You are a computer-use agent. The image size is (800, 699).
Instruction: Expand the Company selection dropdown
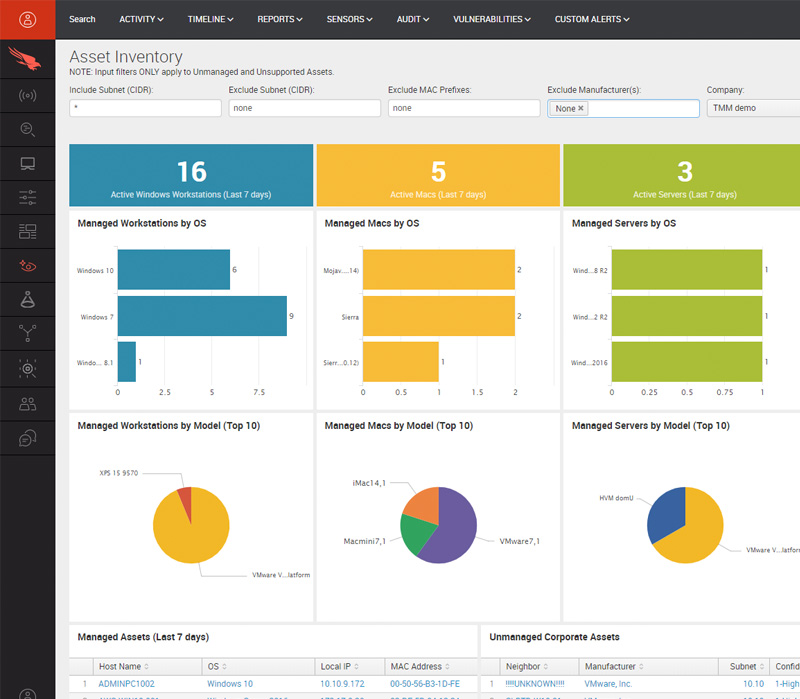[x=760, y=108]
